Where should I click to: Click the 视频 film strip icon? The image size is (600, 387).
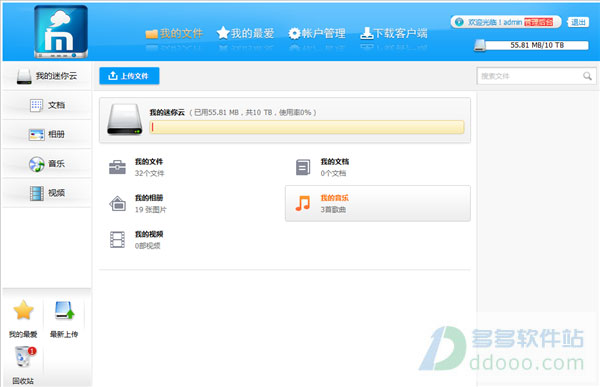pos(37,193)
